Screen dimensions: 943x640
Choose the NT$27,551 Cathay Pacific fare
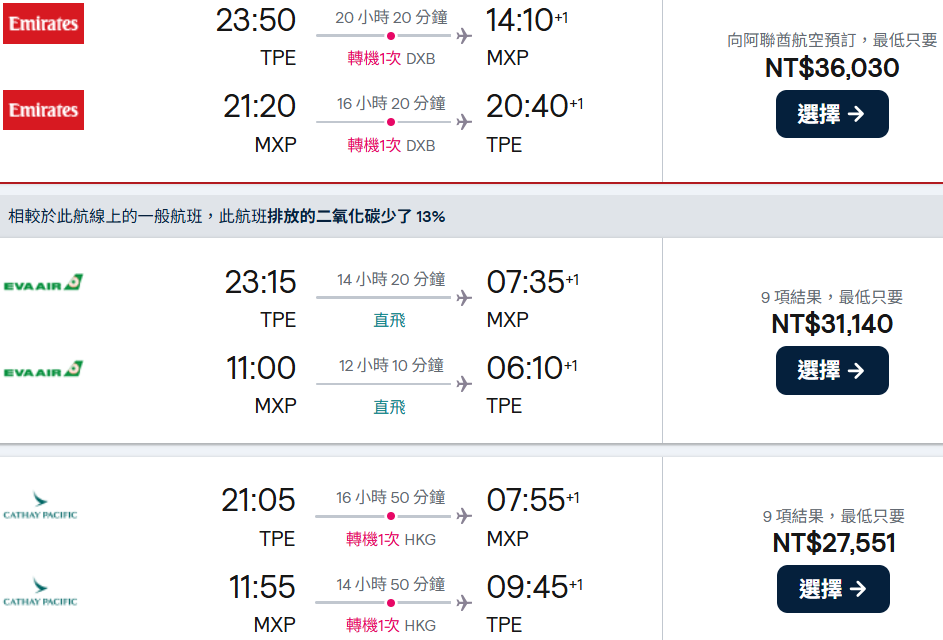[x=833, y=589]
